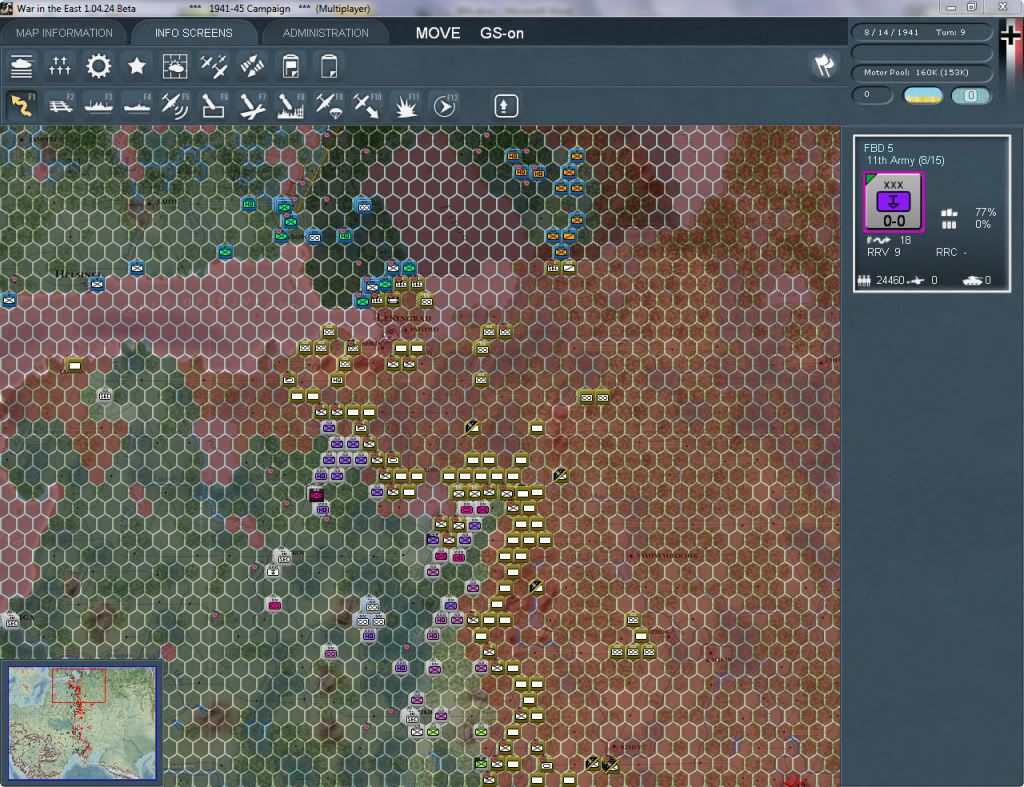Switch to the Administration tab
This screenshot has width=1024, height=787.
(x=325, y=33)
